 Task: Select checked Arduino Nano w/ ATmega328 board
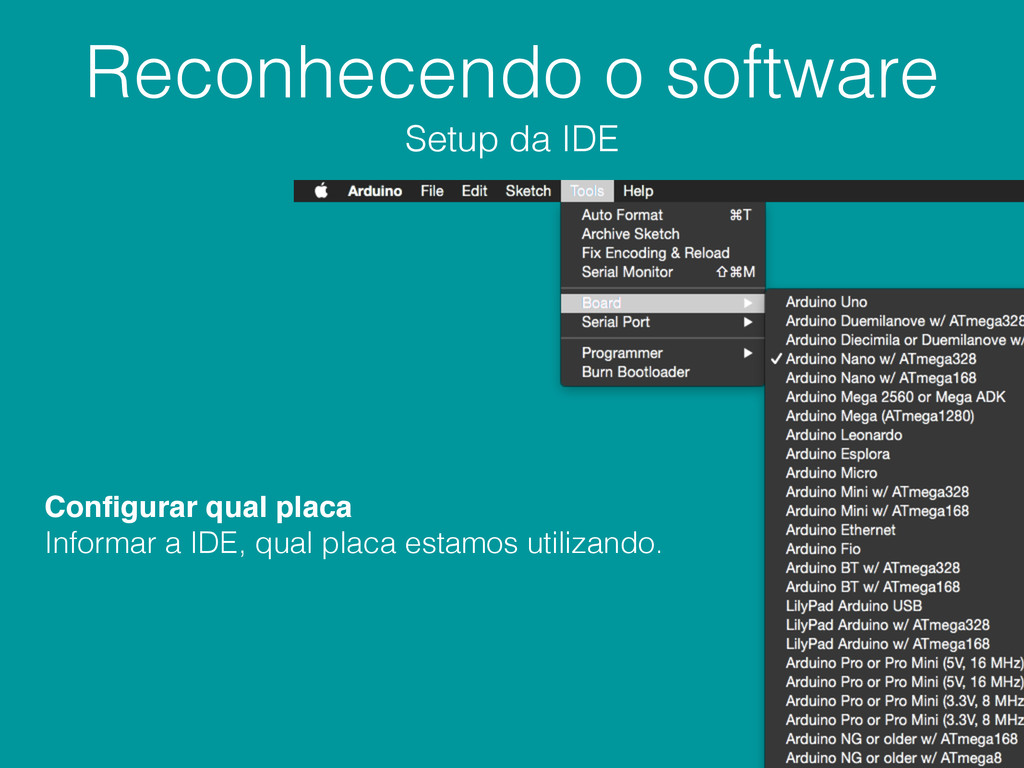tap(895, 359)
